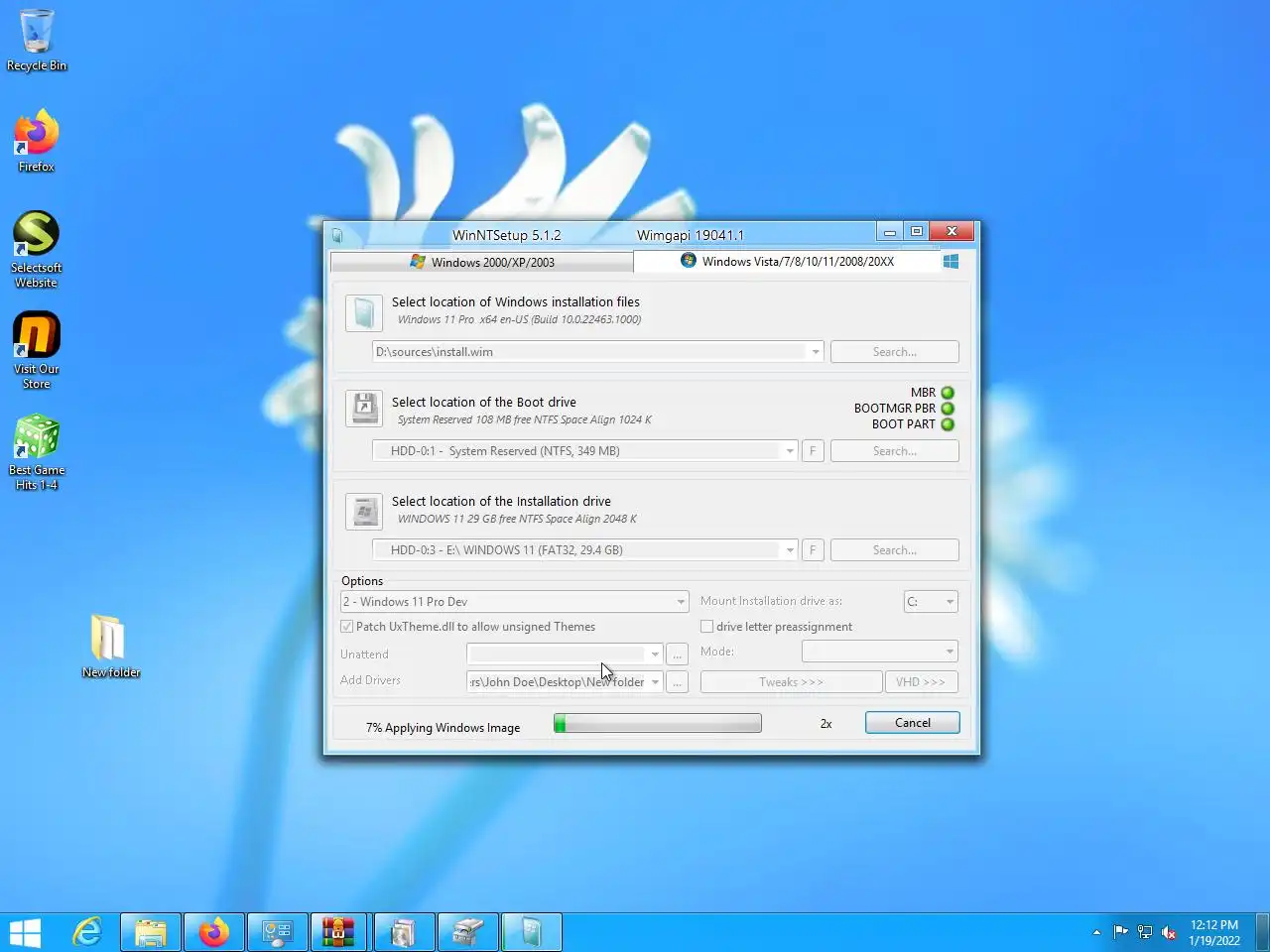The height and width of the screenshot is (952, 1270).
Task: Switch to WinNTSetup taskbar button
Action: pyautogui.click(x=532, y=932)
